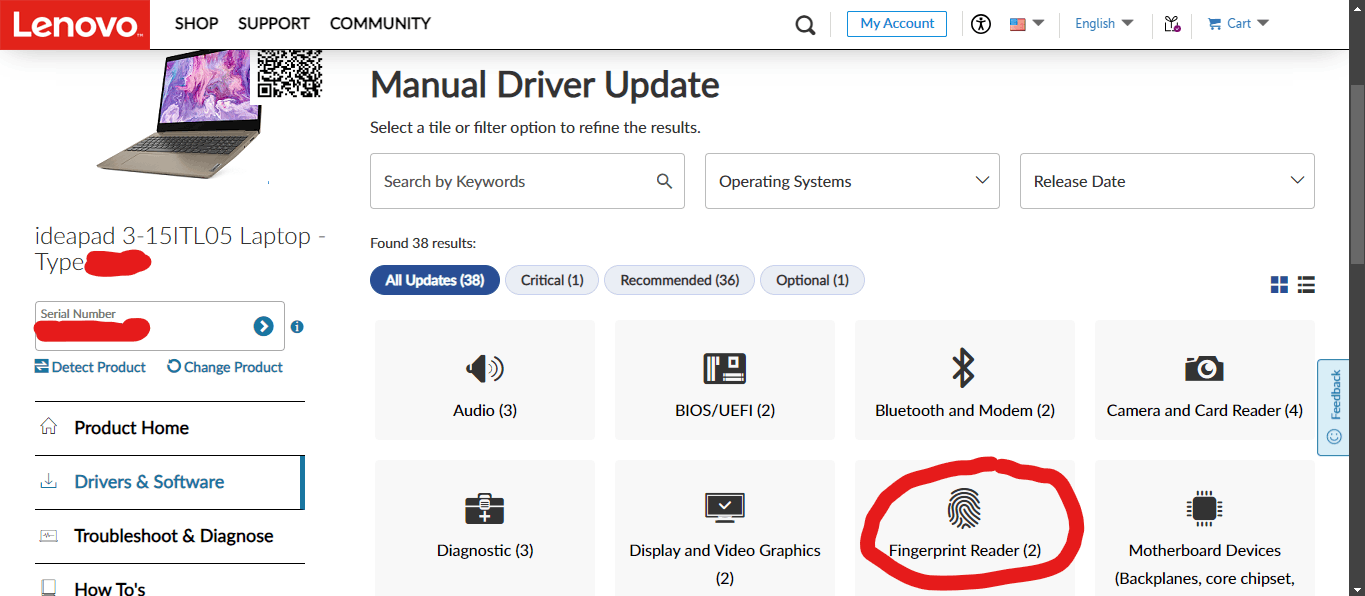The height and width of the screenshot is (596, 1365).
Task: Open the Motherboard Devices tile
Action: [1205, 528]
